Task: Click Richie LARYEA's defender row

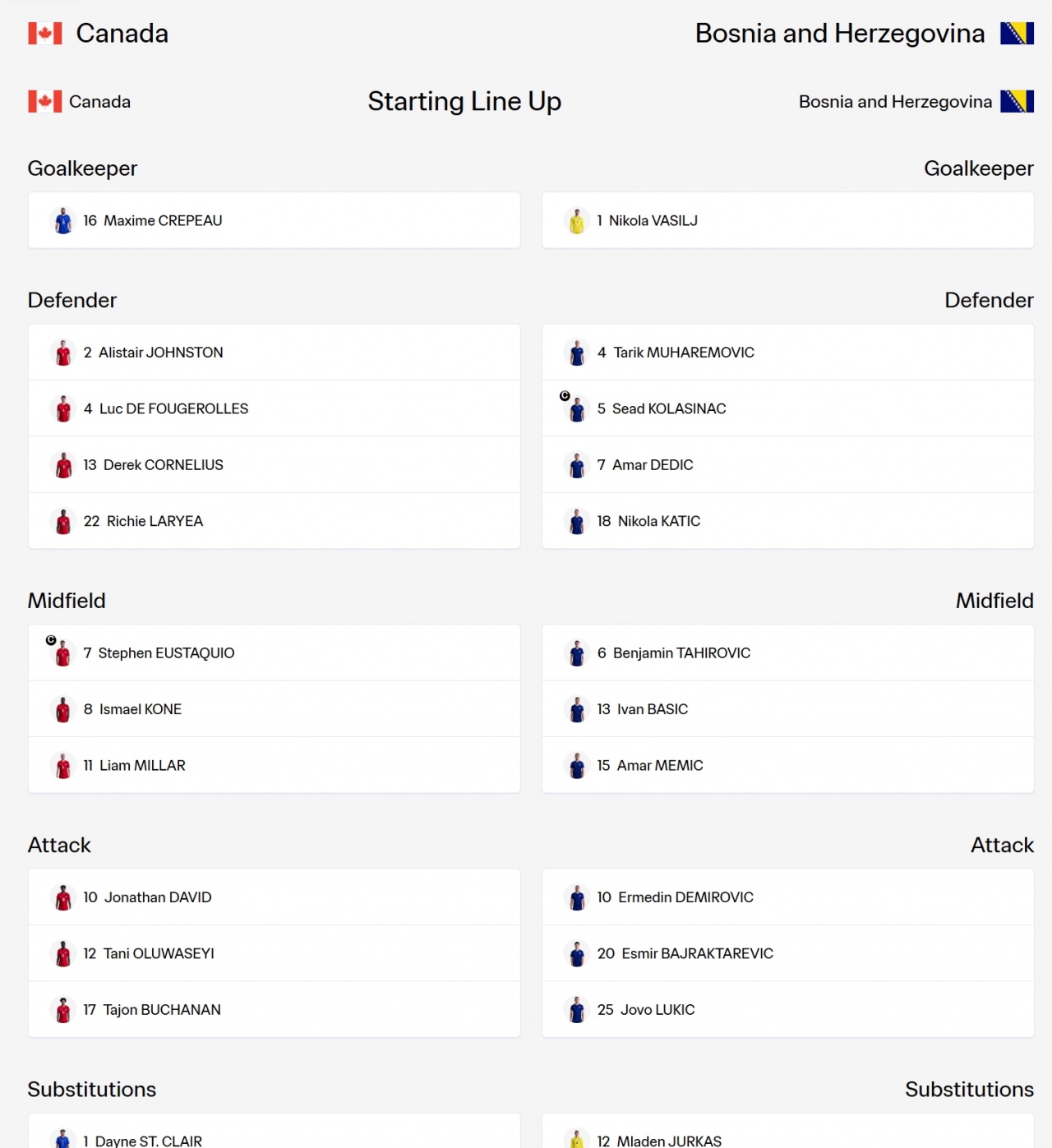Action: pos(275,521)
